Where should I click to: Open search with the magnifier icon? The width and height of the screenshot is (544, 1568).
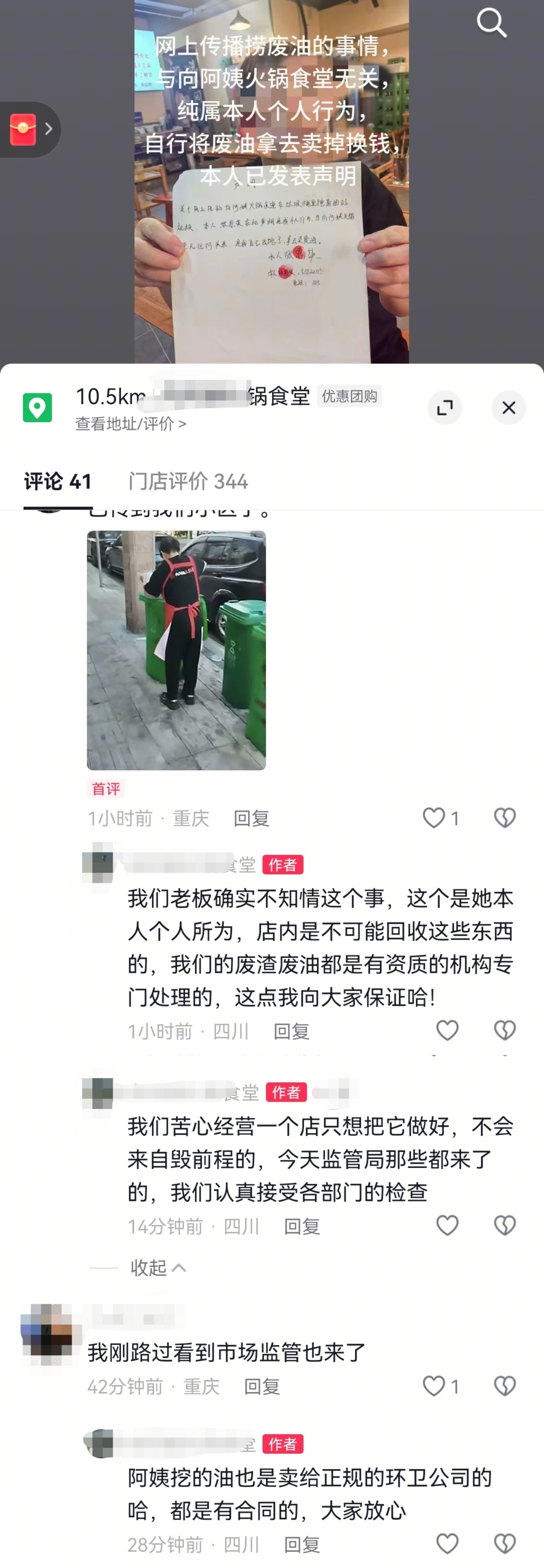pyautogui.click(x=492, y=23)
